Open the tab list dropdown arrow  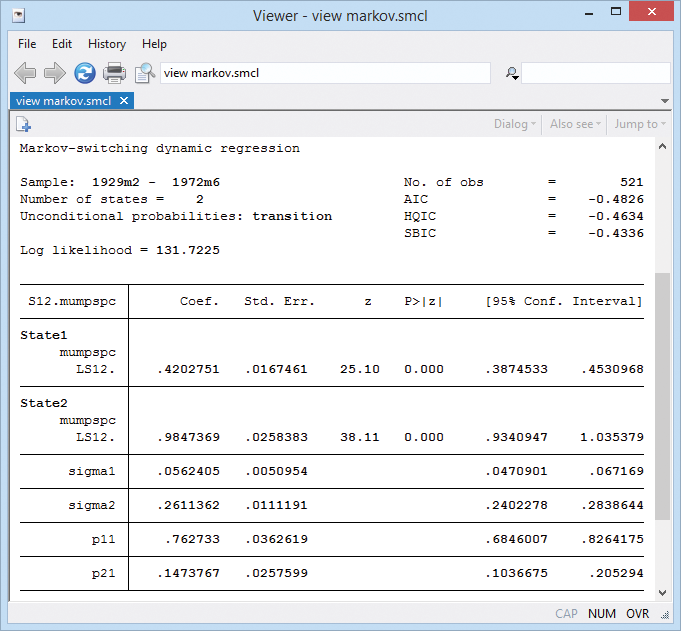click(664, 101)
